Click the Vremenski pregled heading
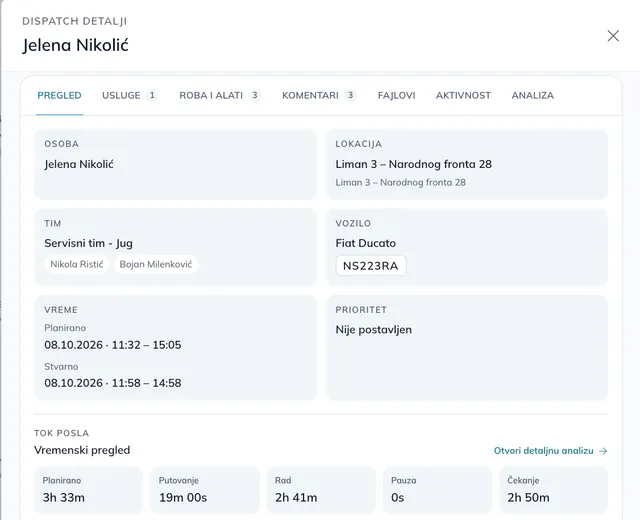 [x=82, y=450]
